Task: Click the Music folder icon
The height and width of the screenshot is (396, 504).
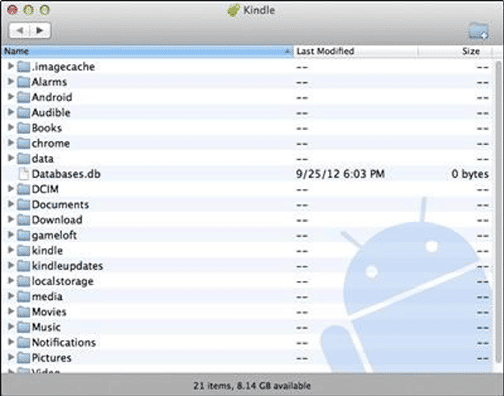Action: pos(24,327)
